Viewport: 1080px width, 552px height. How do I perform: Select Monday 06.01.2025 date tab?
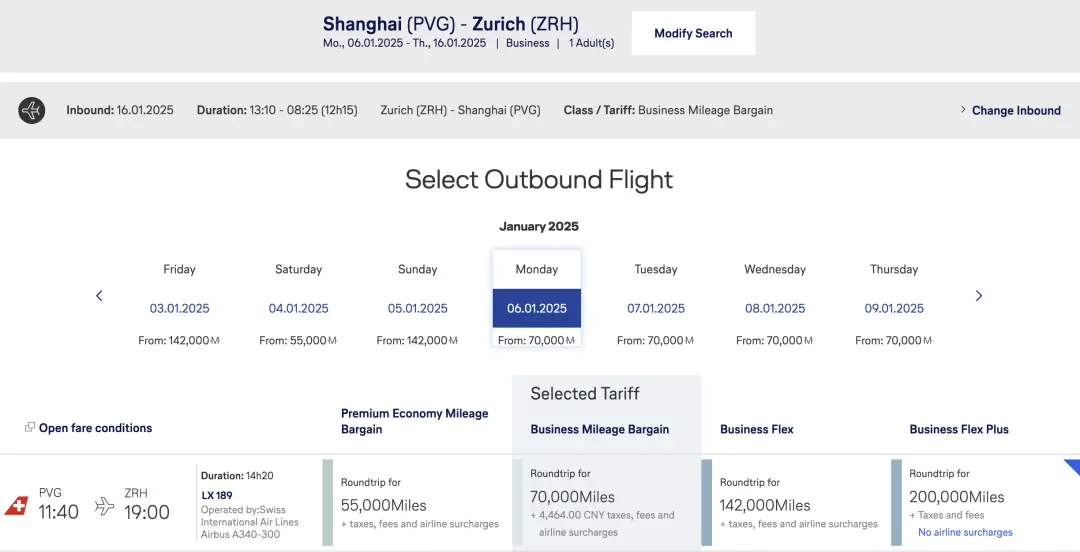point(537,298)
